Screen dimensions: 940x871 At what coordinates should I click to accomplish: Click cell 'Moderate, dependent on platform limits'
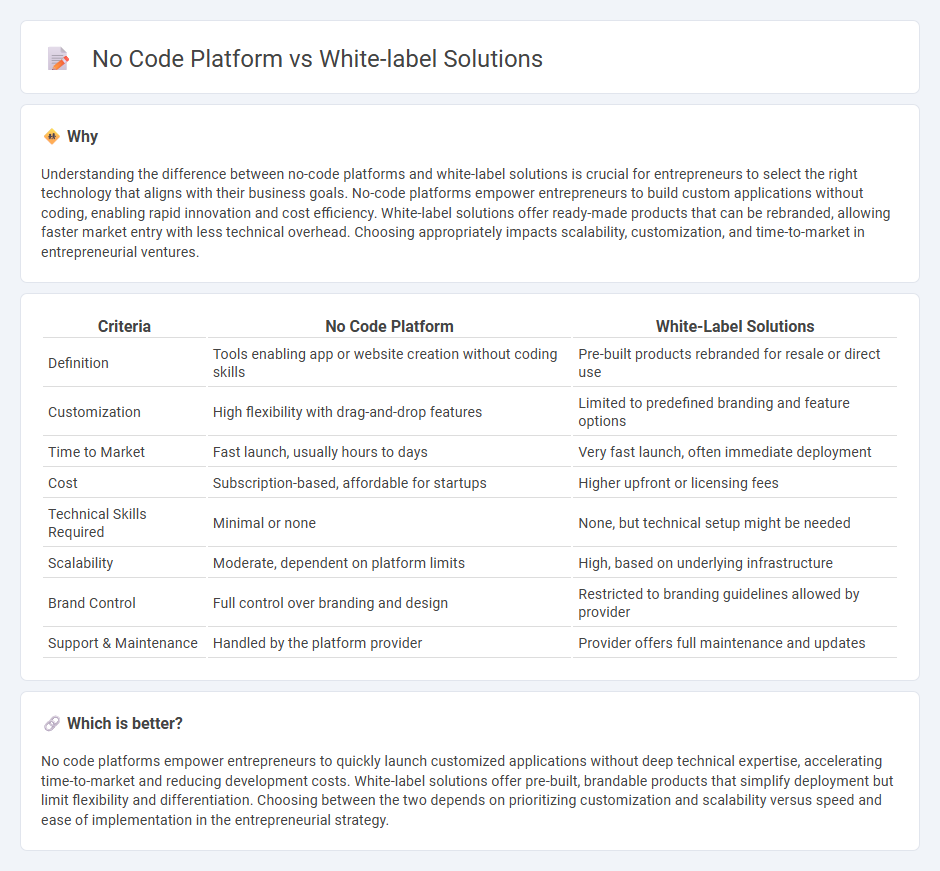point(389,563)
